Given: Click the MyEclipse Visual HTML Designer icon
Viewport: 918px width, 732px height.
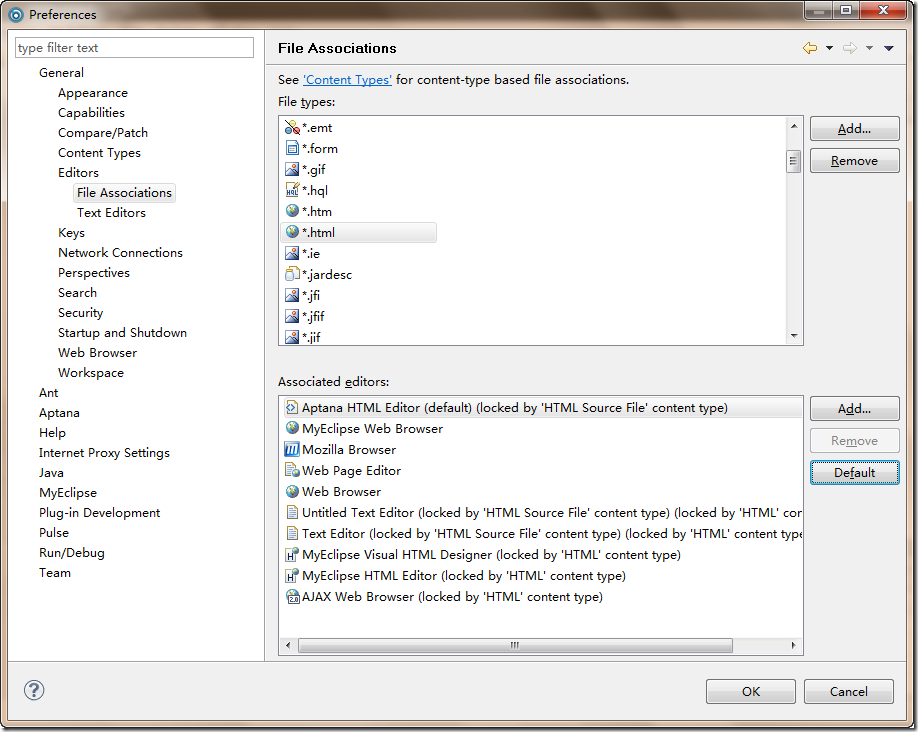Looking at the screenshot, I should click(292, 555).
